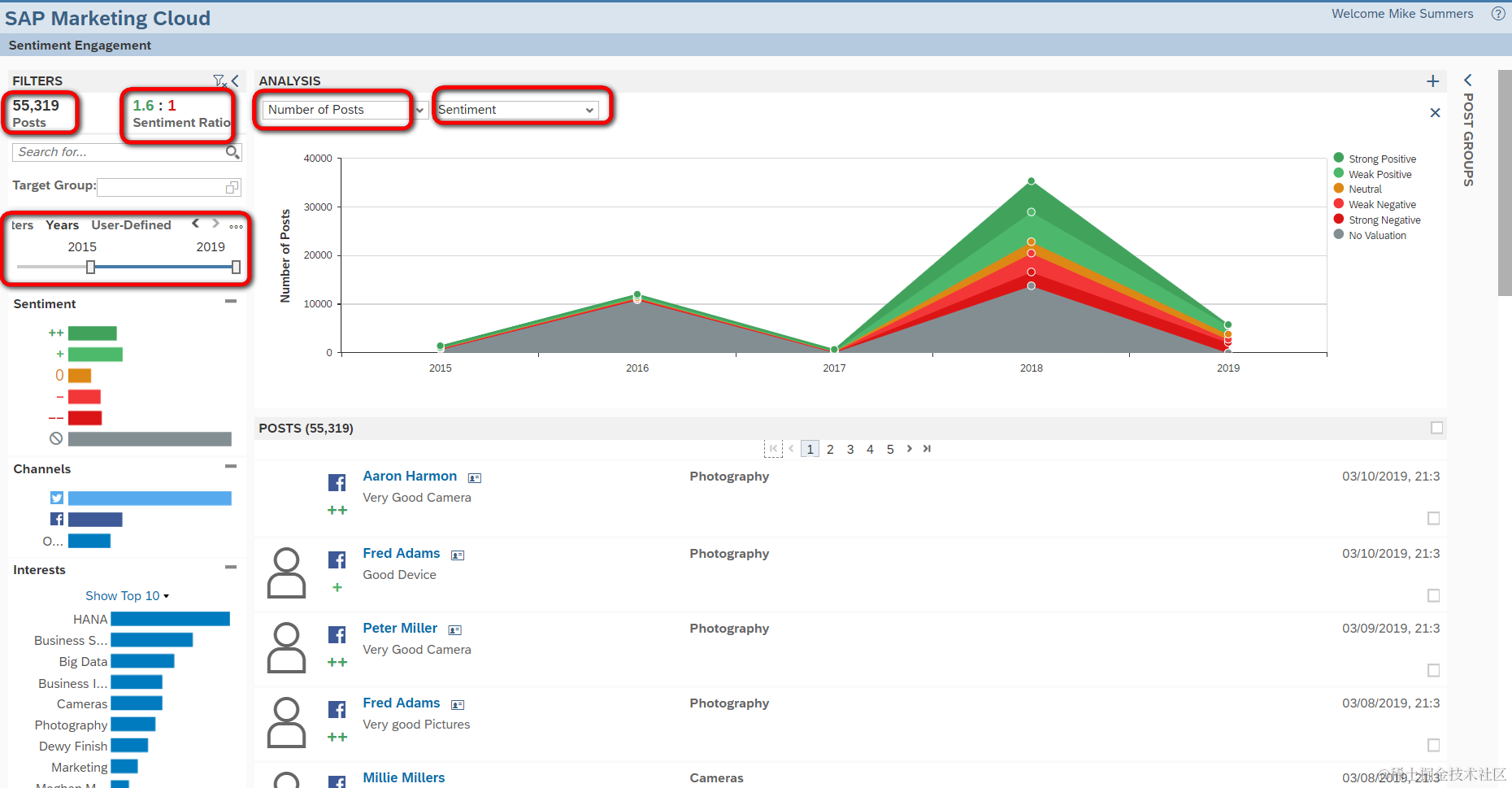The width and height of the screenshot is (1512, 788).
Task: Click Facebook icon on Peter Miller post
Action: tap(337, 635)
